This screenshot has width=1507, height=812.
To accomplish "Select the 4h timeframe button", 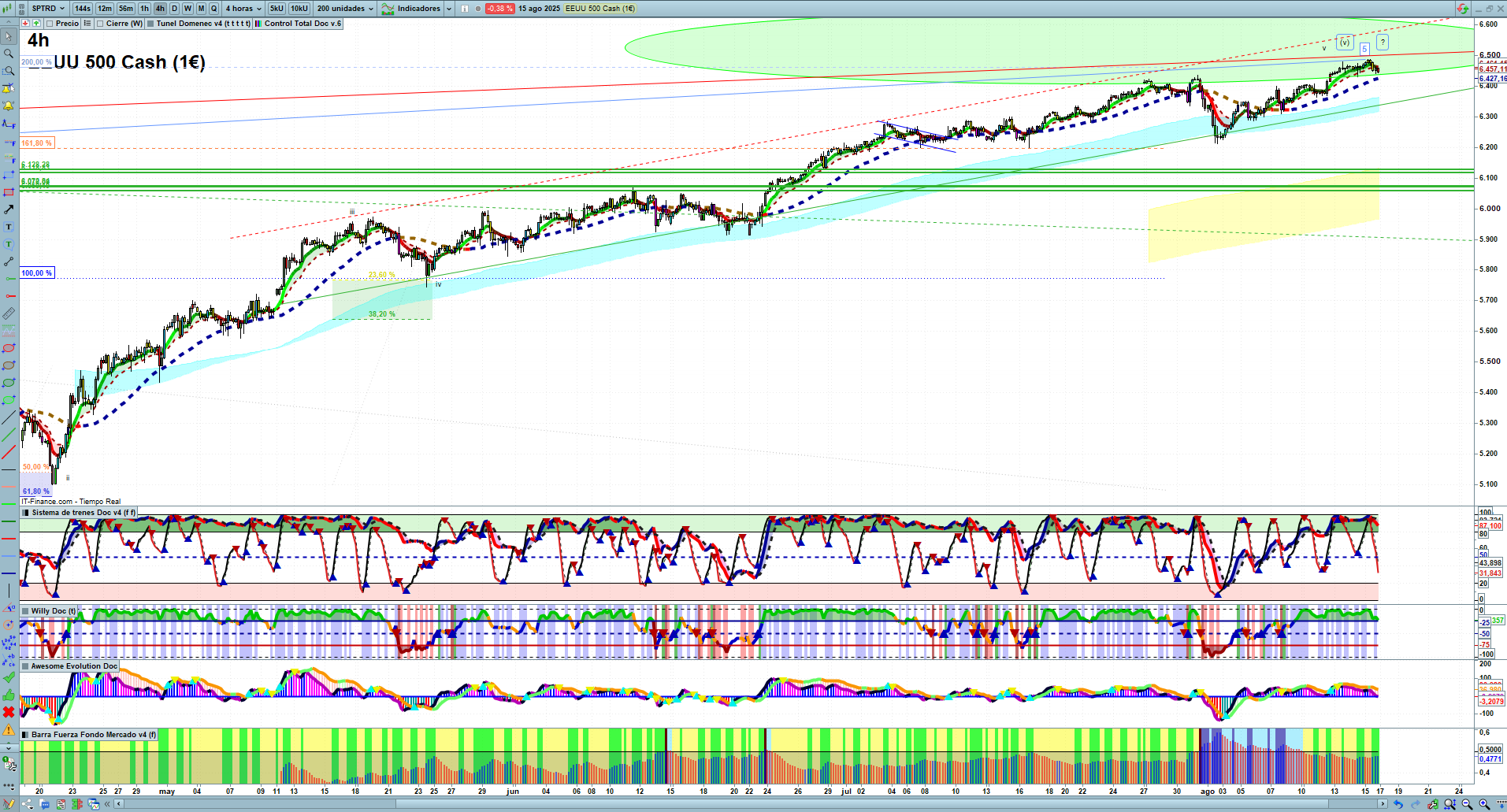I will (x=160, y=9).
